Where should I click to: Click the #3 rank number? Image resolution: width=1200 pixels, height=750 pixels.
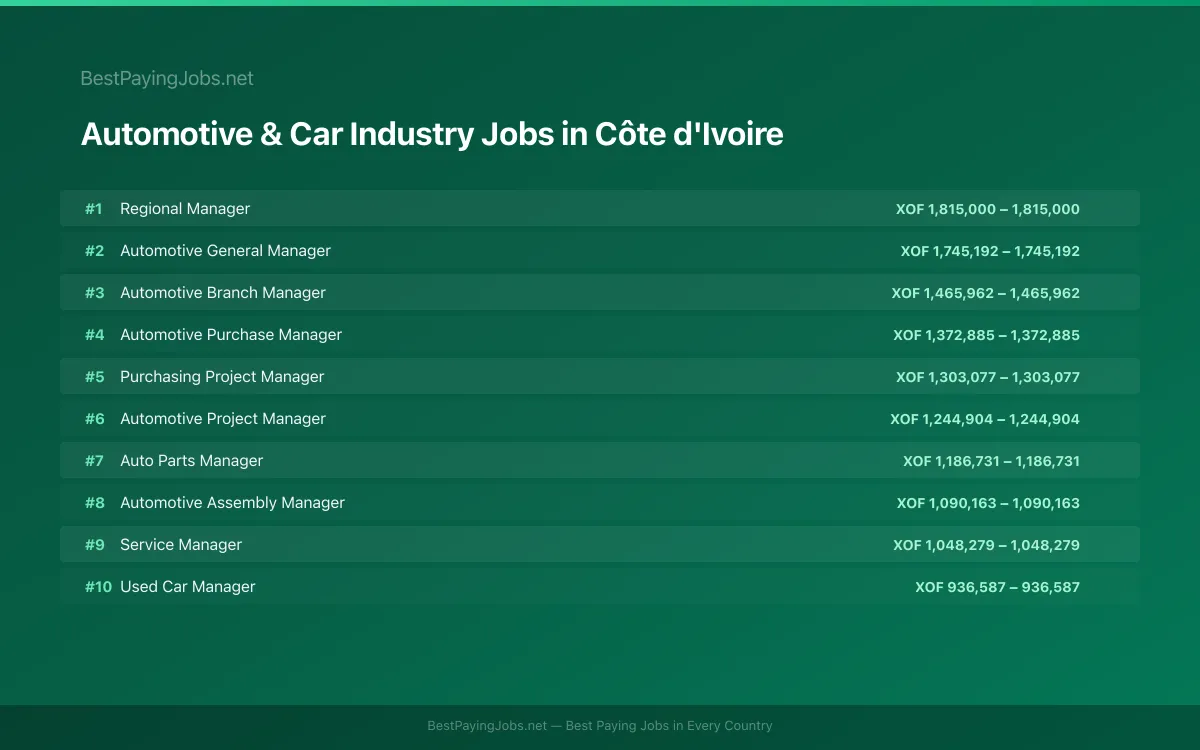click(94, 293)
